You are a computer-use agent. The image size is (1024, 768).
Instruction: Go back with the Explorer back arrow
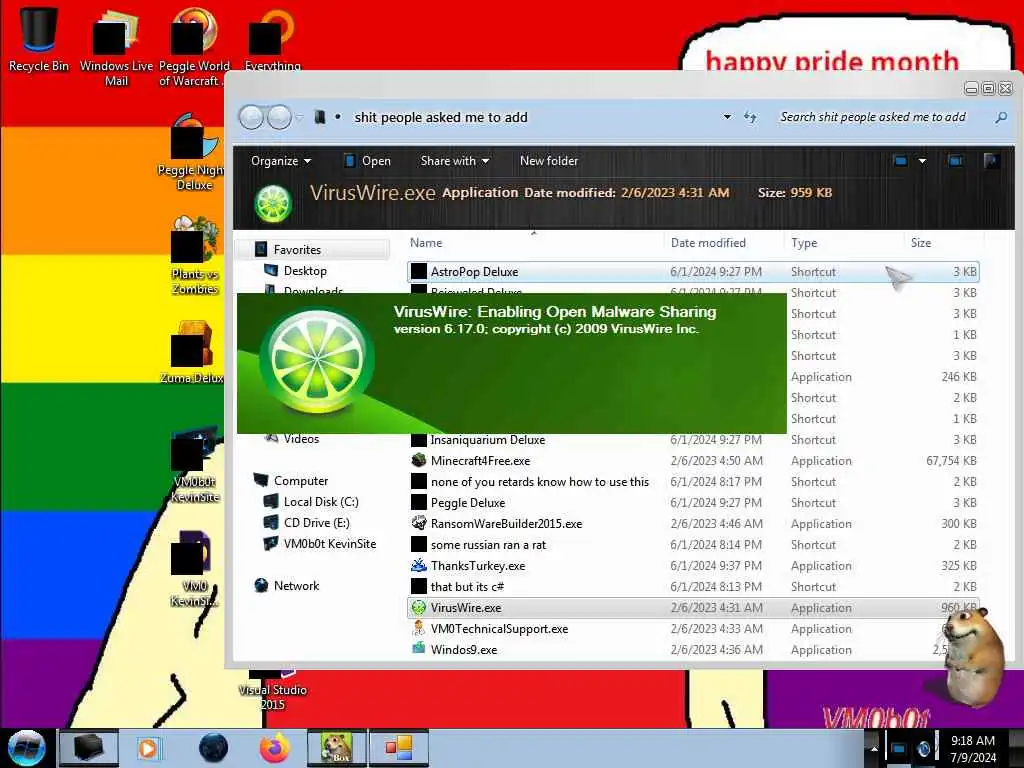pyautogui.click(x=251, y=118)
